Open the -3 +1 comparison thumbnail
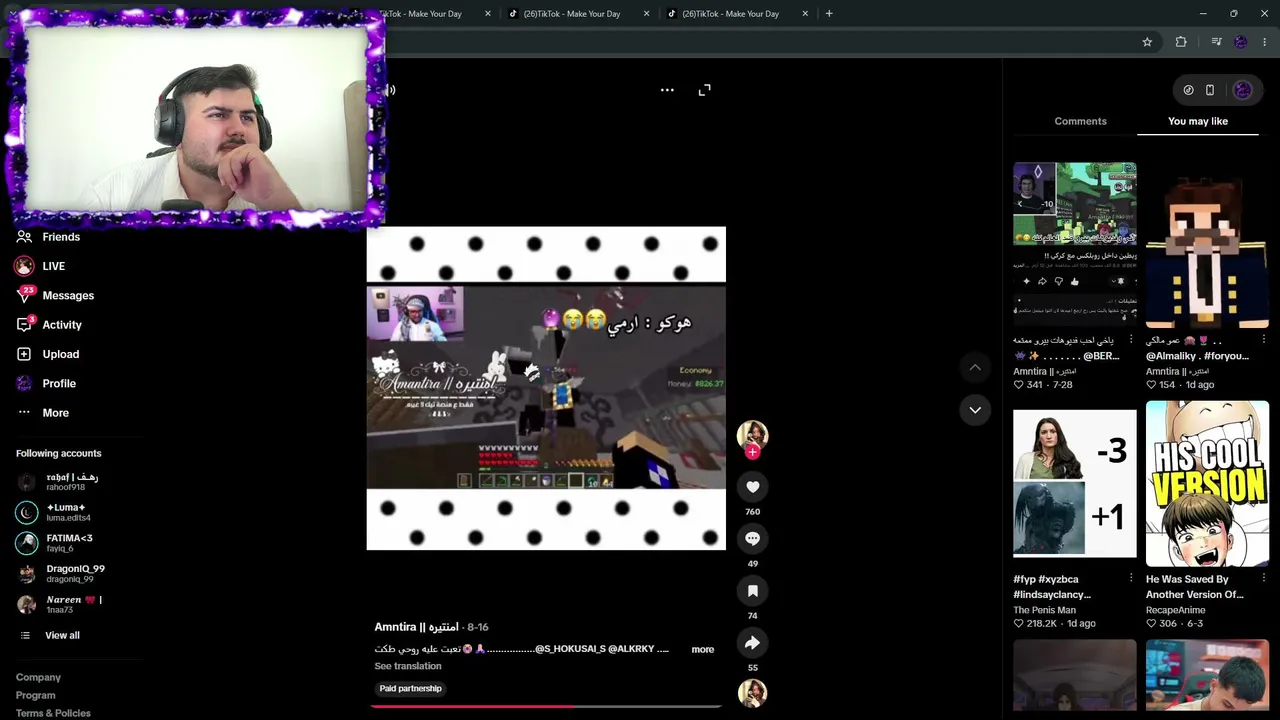 (x=1075, y=484)
